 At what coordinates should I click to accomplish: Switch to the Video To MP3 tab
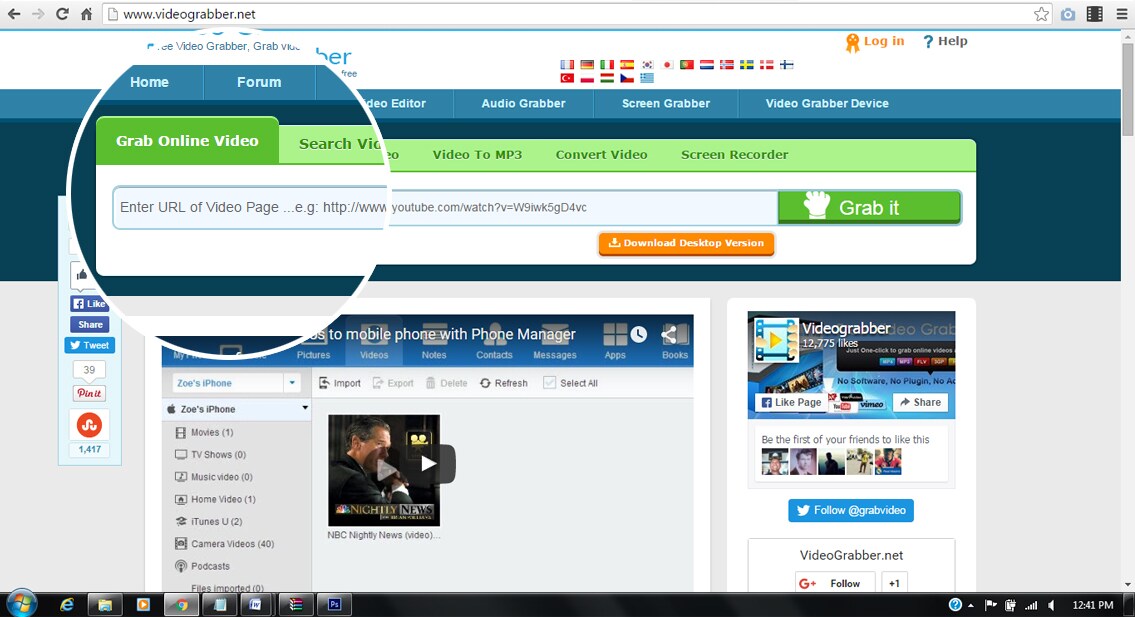pos(477,155)
